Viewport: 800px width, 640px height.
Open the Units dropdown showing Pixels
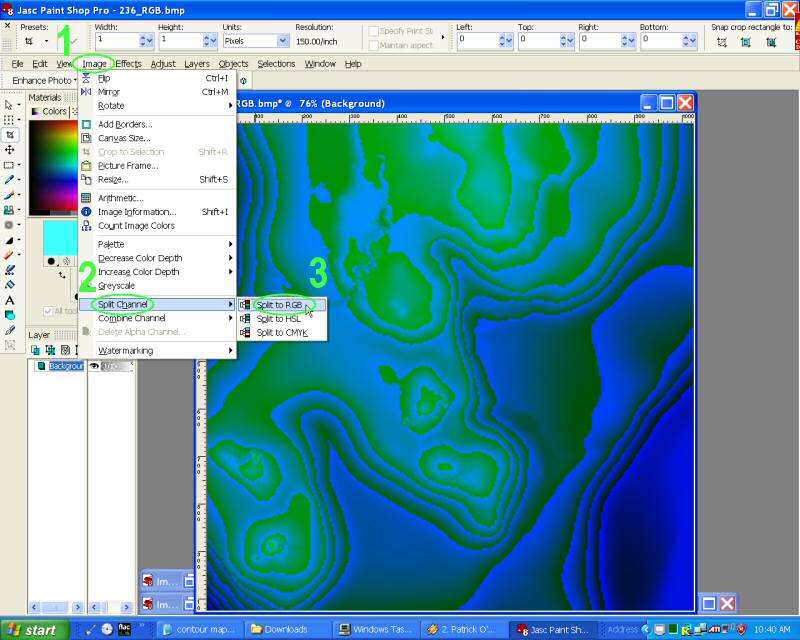(x=282, y=41)
